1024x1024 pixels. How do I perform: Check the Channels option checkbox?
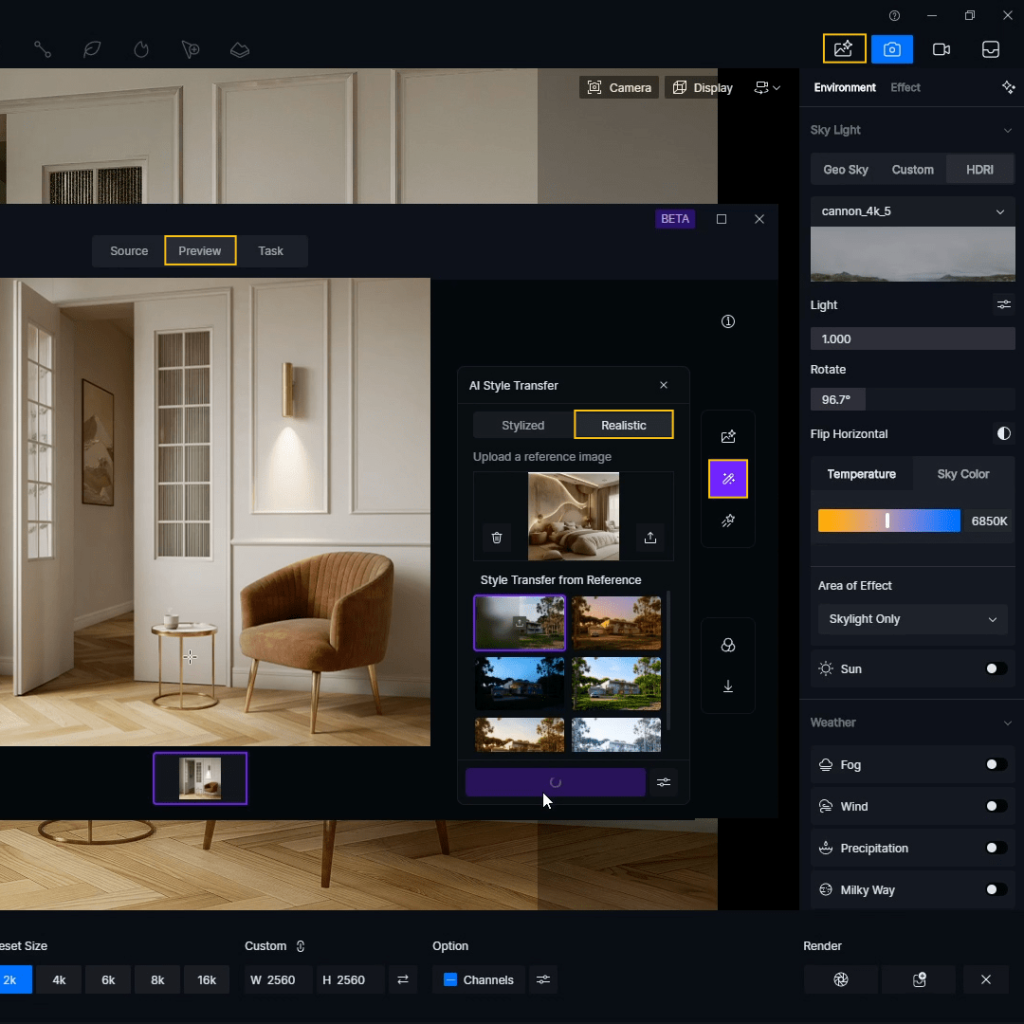click(450, 980)
